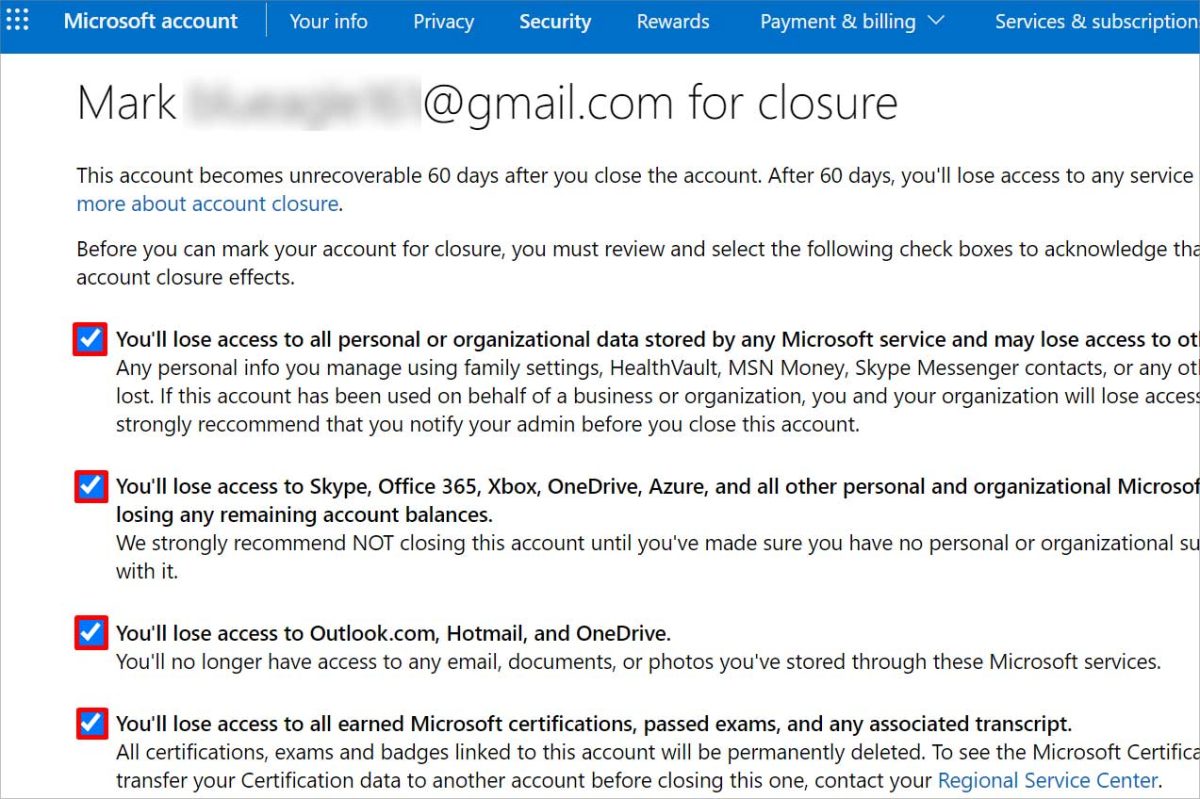Screen dimensions: 1200x799
Task: Uncheck the Outlook.com, Hotmail, and OneDrive checkbox
Action: coord(89,632)
